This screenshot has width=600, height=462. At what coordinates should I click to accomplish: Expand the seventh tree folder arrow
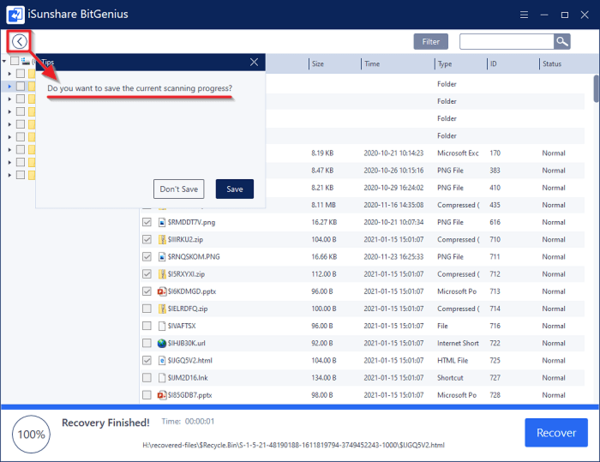[10, 150]
